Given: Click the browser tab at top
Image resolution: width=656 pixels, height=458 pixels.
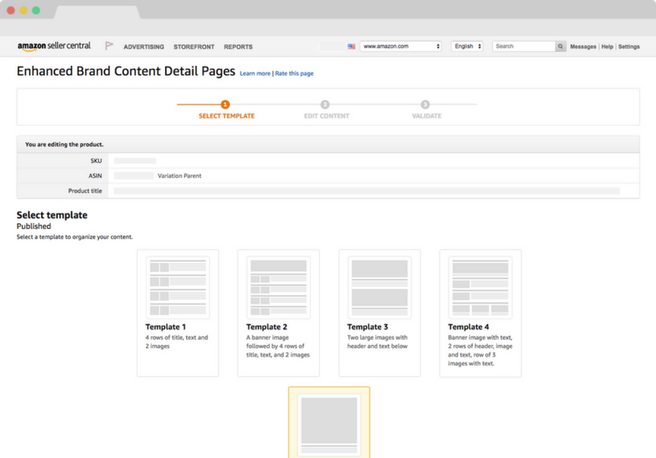Looking at the screenshot, I should (x=97, y=12).
